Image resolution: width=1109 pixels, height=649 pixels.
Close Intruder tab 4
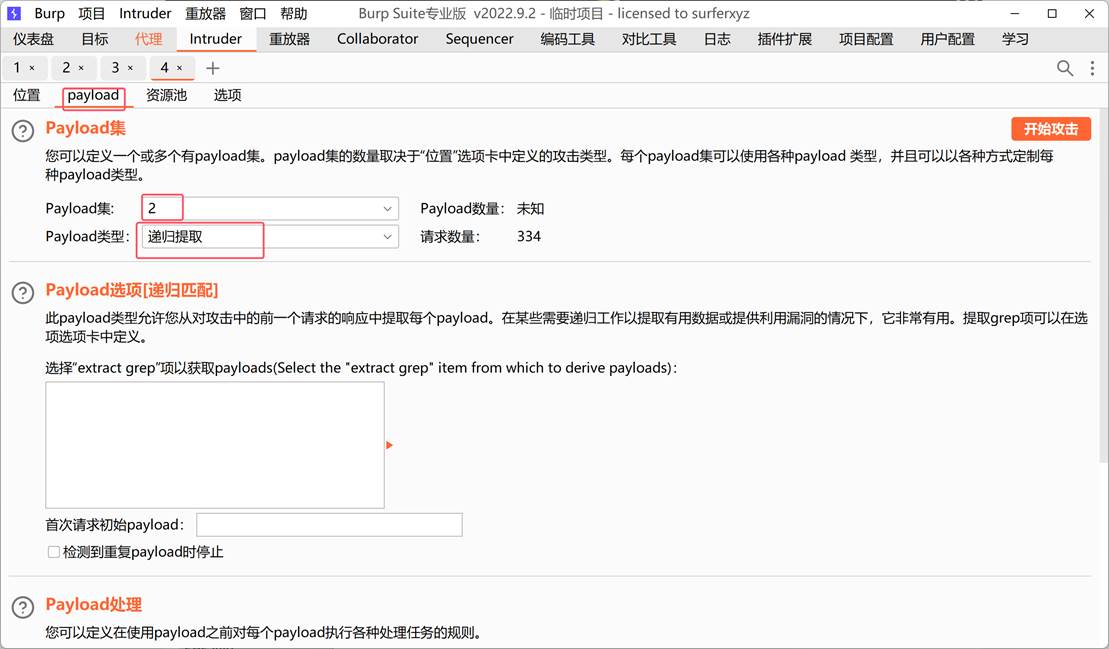tap(180, 68)
